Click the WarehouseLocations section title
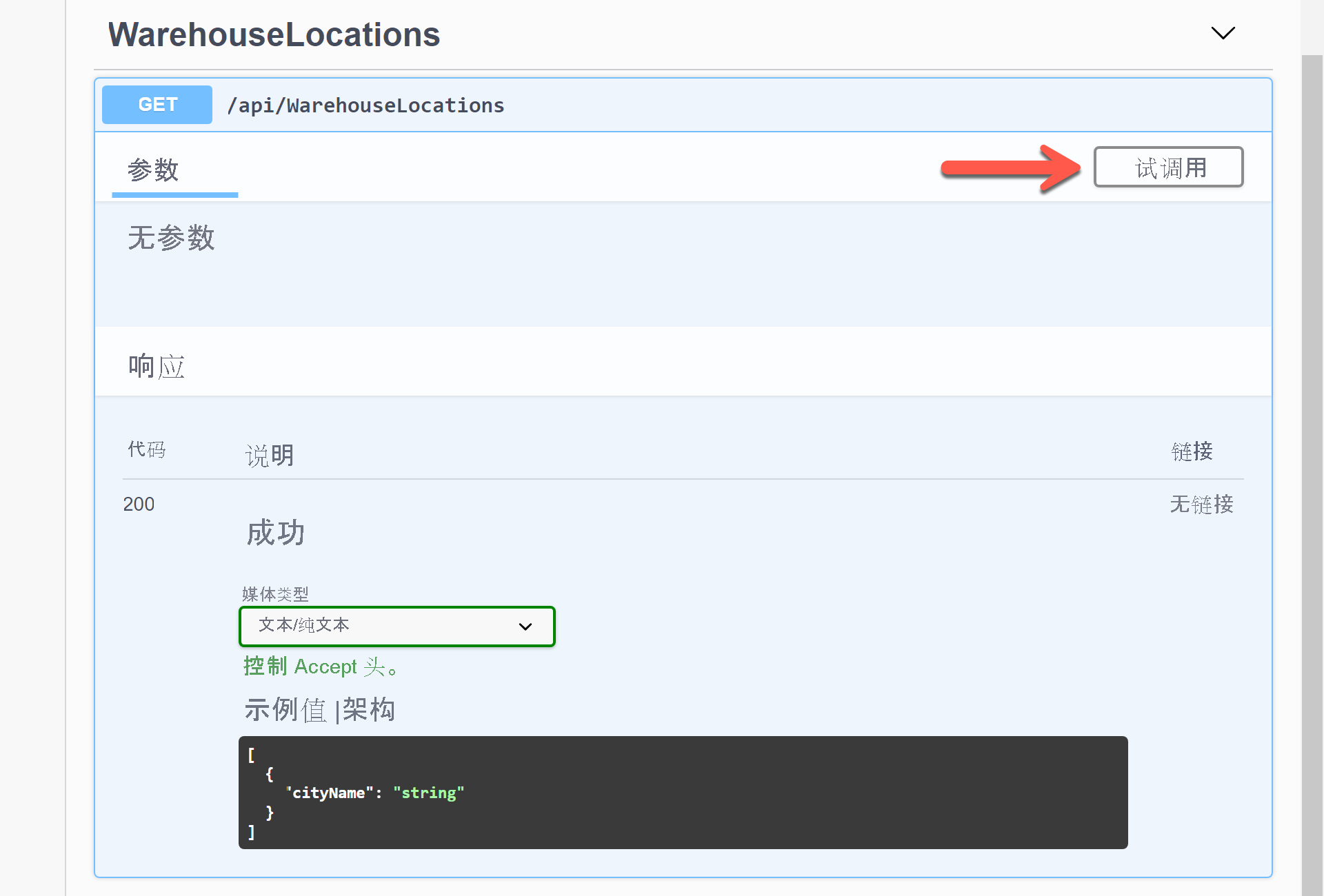The image size is (1324, 896). (x=274, y=34)
